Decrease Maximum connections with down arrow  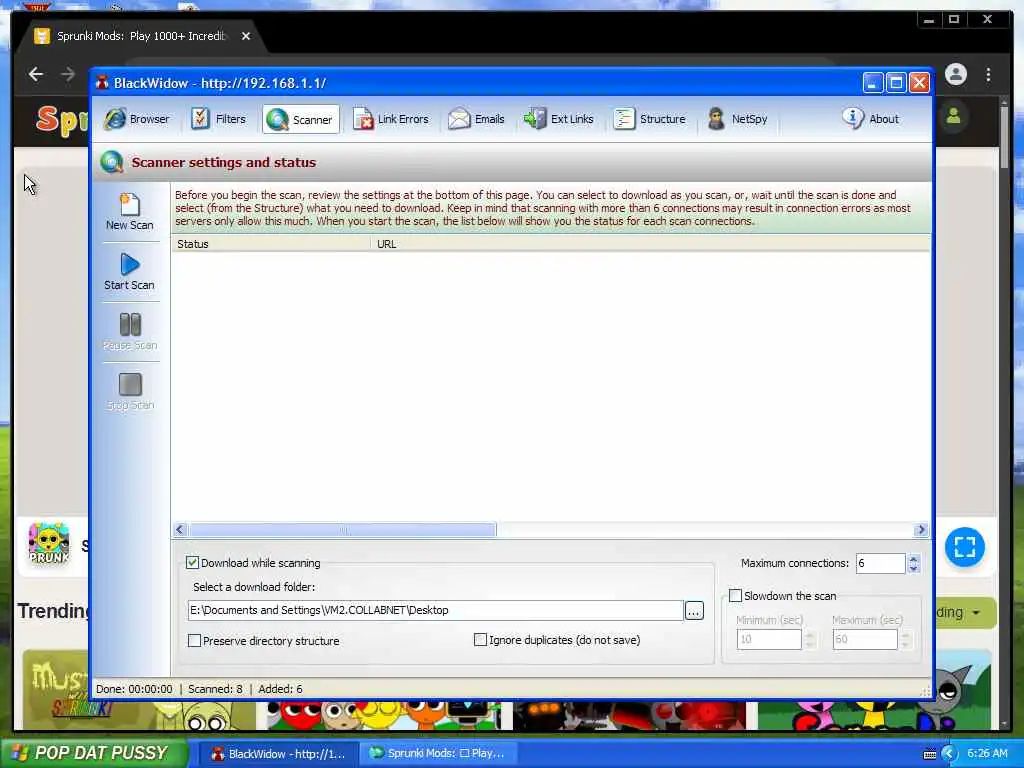pyautogui.click(x=914, y=568)
